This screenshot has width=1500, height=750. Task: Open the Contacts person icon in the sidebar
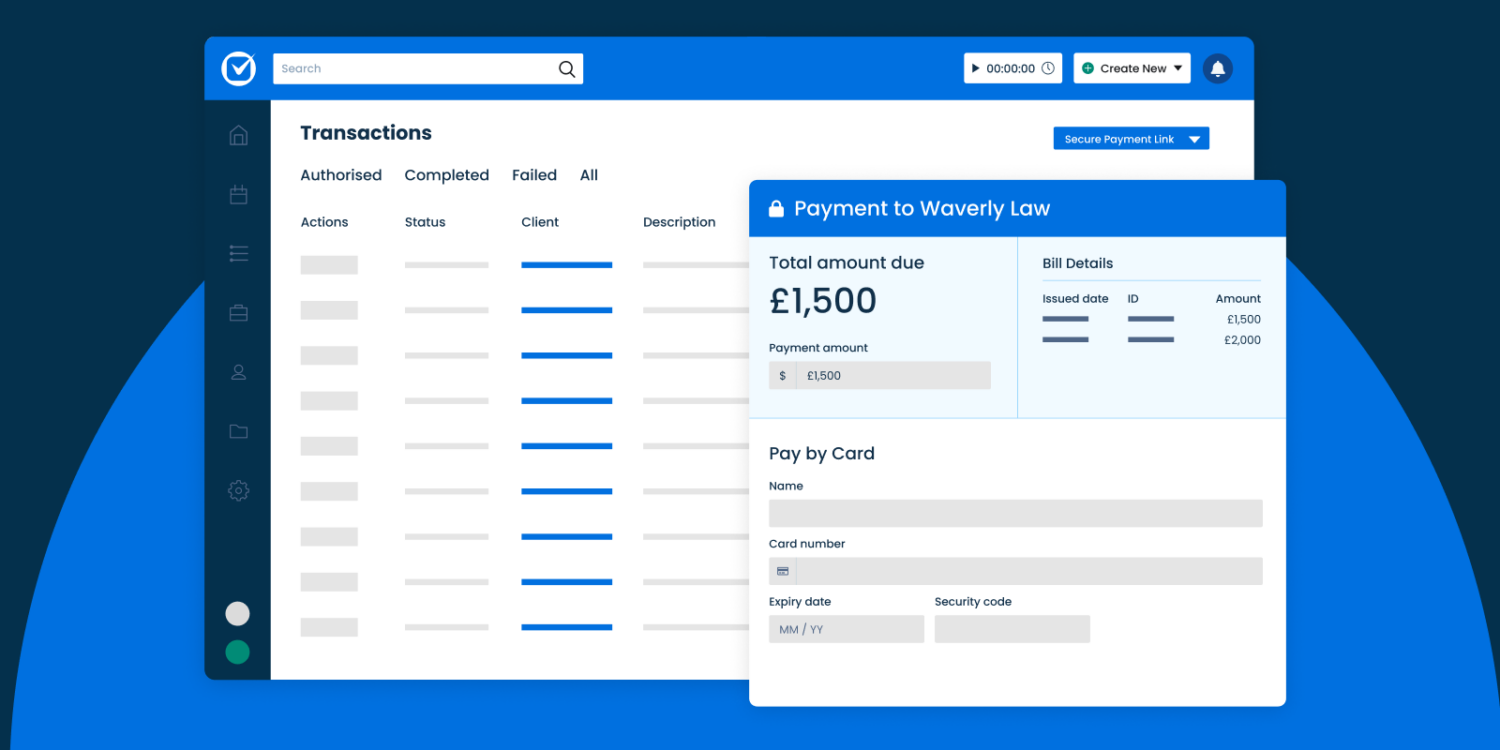pos(238,371)
